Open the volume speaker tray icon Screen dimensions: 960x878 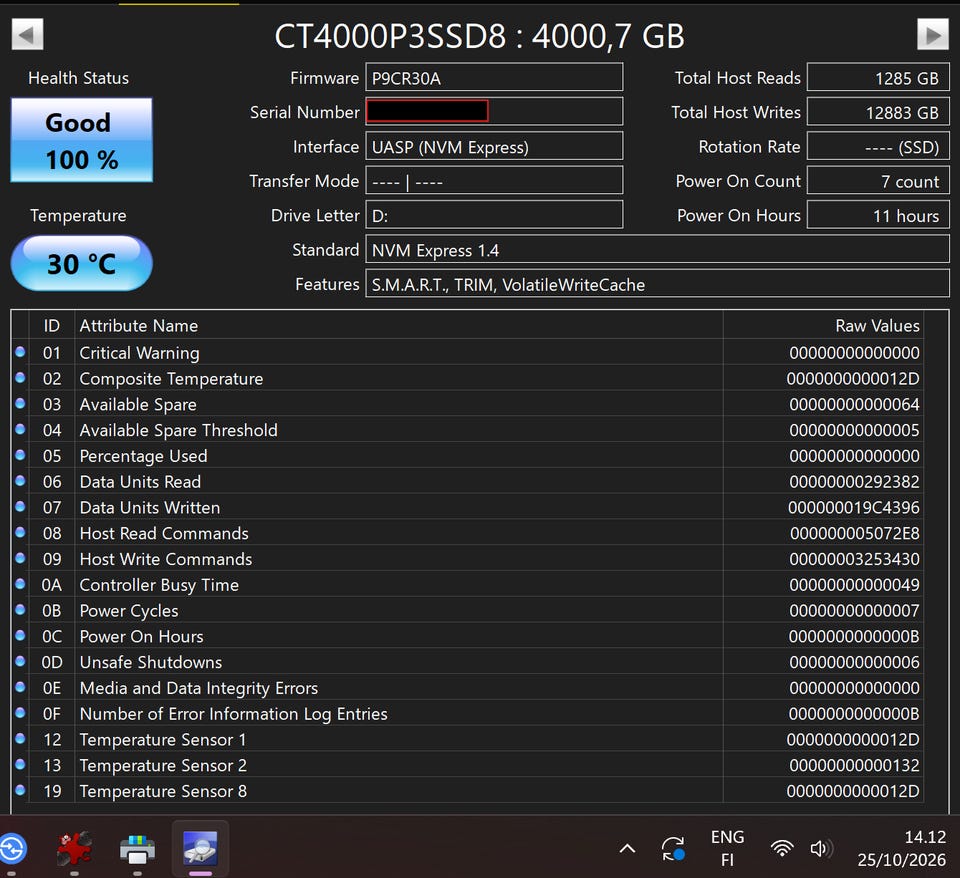pos(821,849)
